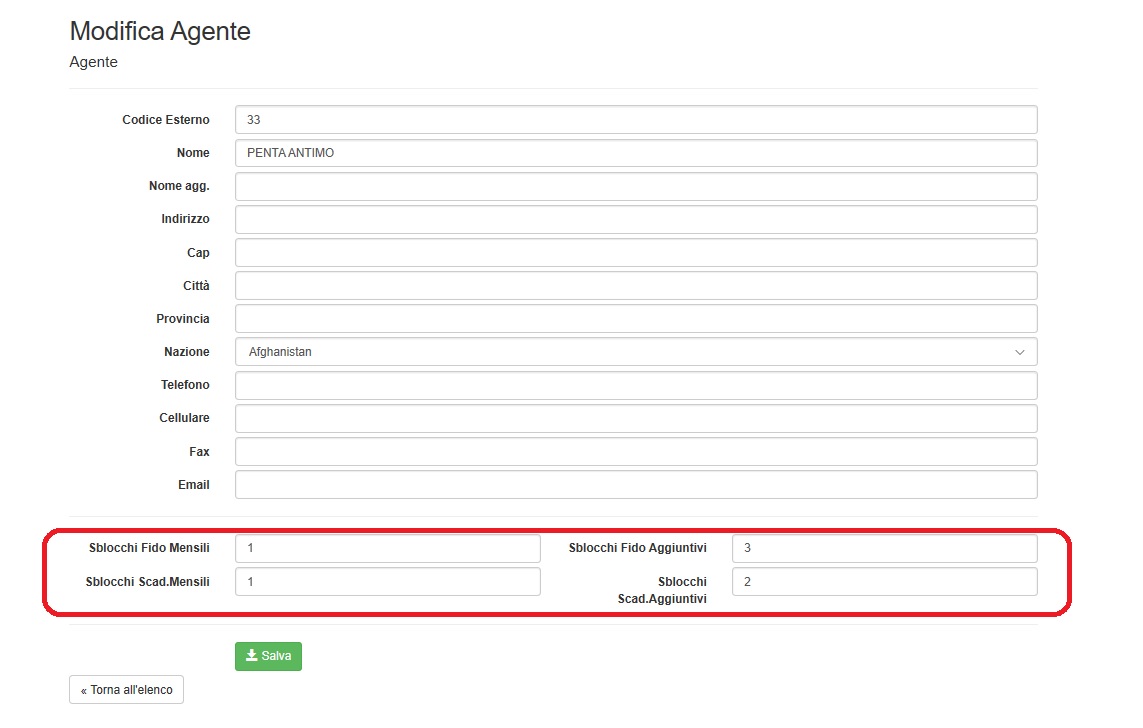The height and width of the screenshot is (728, 1143).
Task: Click the Telefono input field
Action: pos(635,385)
